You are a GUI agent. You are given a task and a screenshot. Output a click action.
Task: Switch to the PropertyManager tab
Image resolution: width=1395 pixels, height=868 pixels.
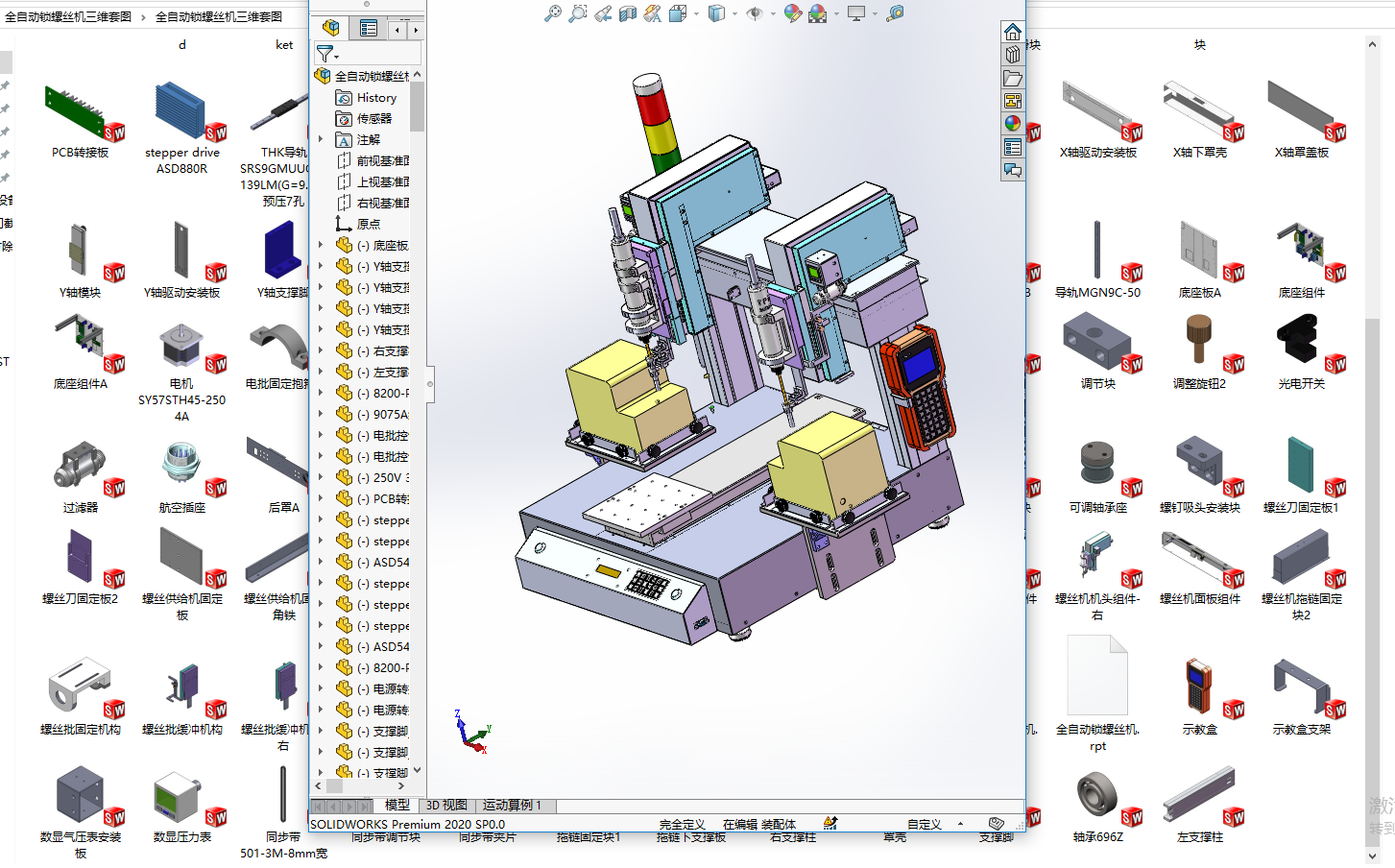click(369, 28)
